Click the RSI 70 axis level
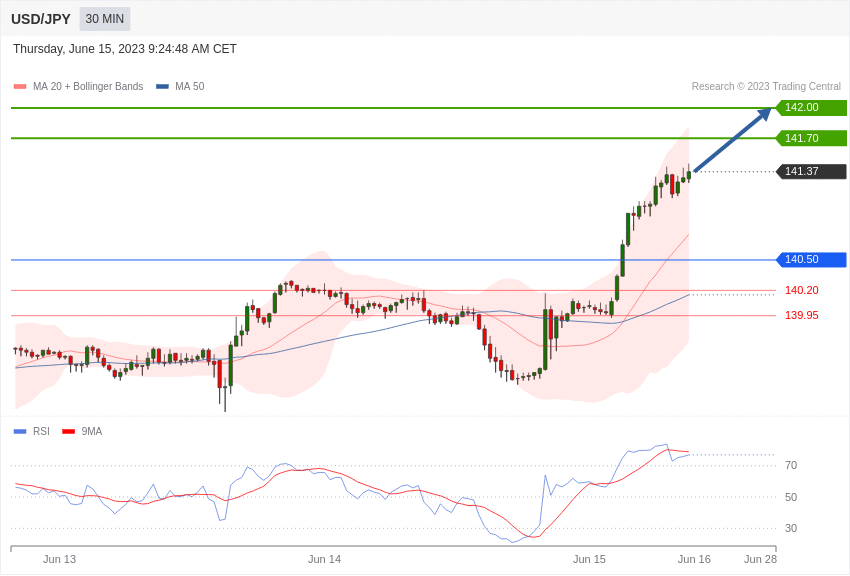The width and height of the screenshot is (850, 576). [791, 465]
